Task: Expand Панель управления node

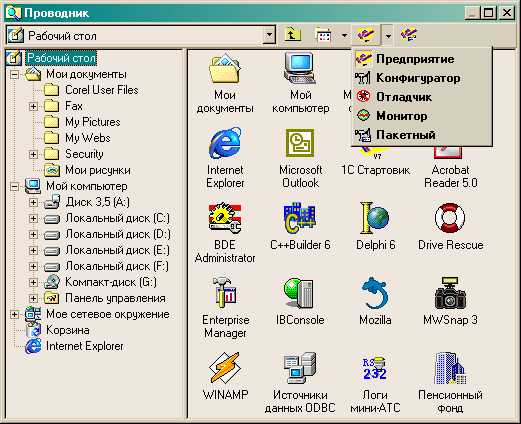Action: (33, 298)
